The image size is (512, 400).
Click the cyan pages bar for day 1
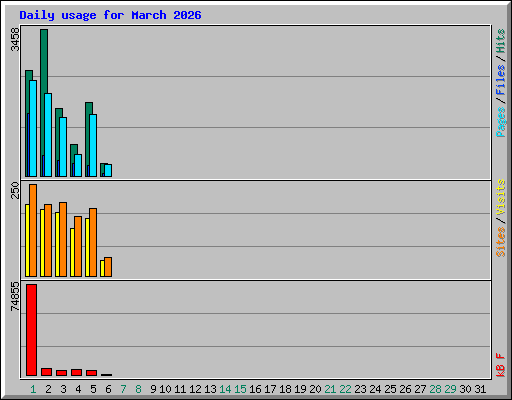(33, 128)
